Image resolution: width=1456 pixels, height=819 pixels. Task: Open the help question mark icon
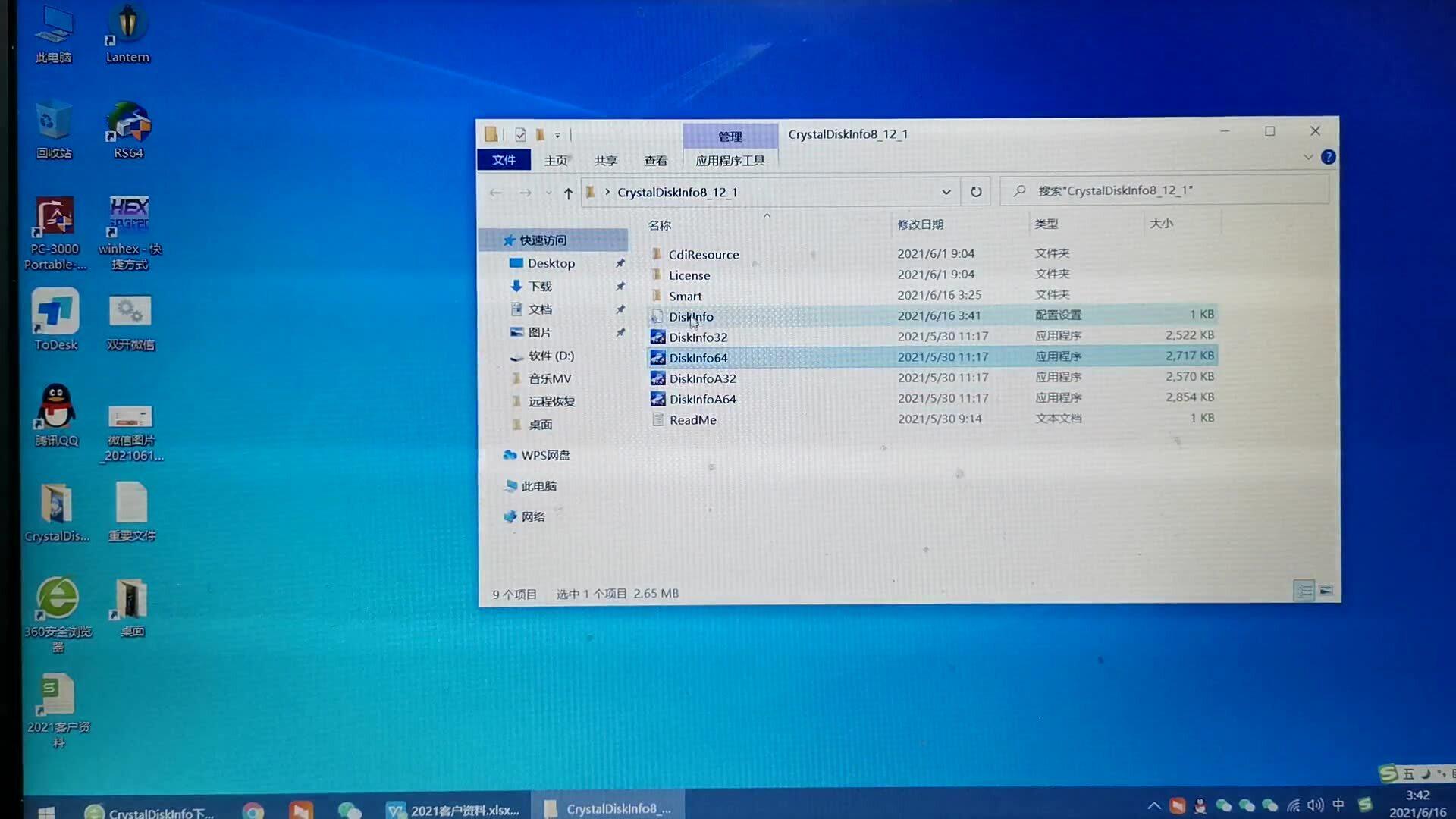click(1328, 157)
